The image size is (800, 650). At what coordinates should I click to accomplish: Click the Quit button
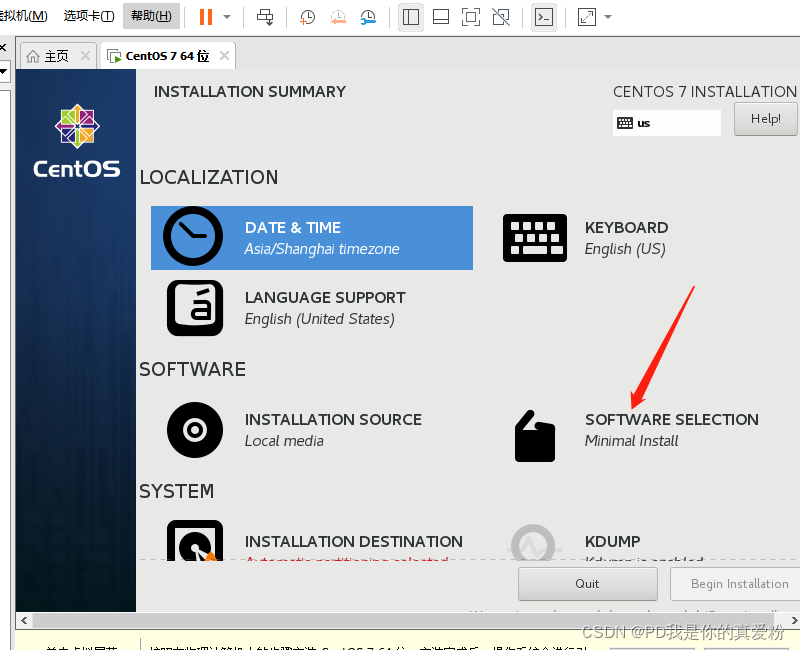pyautogui.click(x=587, y=584)
